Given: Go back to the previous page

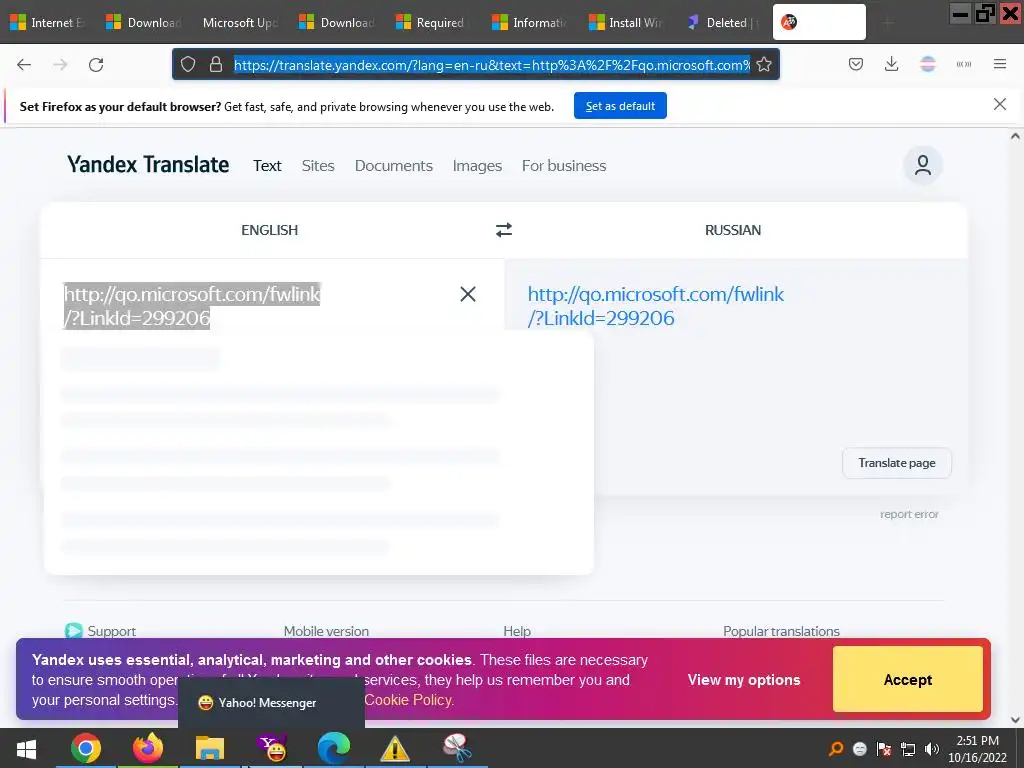Looking at the screenshot, I should point(24,65).
